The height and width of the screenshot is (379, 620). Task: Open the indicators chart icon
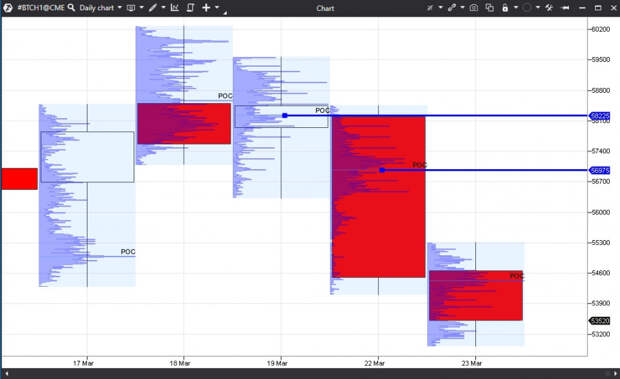(174, 8)
